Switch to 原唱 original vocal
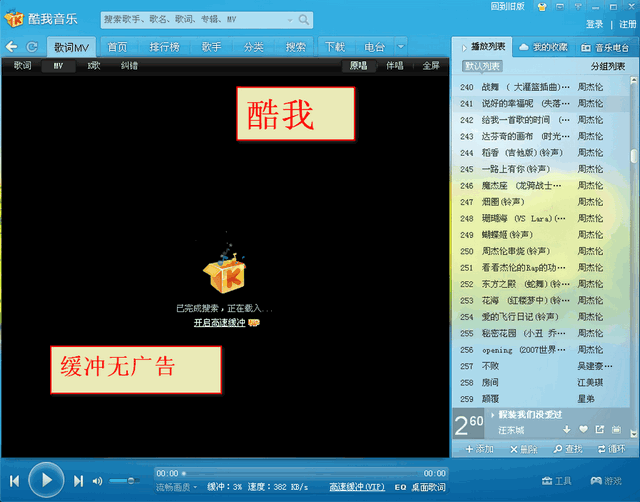The image size is (640, 502). tap(358, 66)
